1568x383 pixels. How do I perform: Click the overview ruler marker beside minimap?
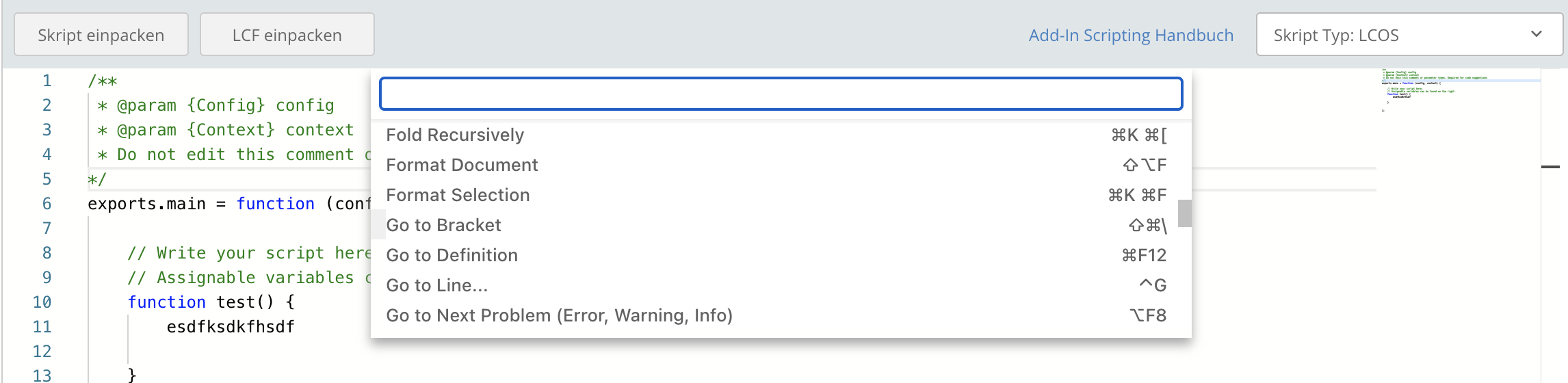[1550, 166]
